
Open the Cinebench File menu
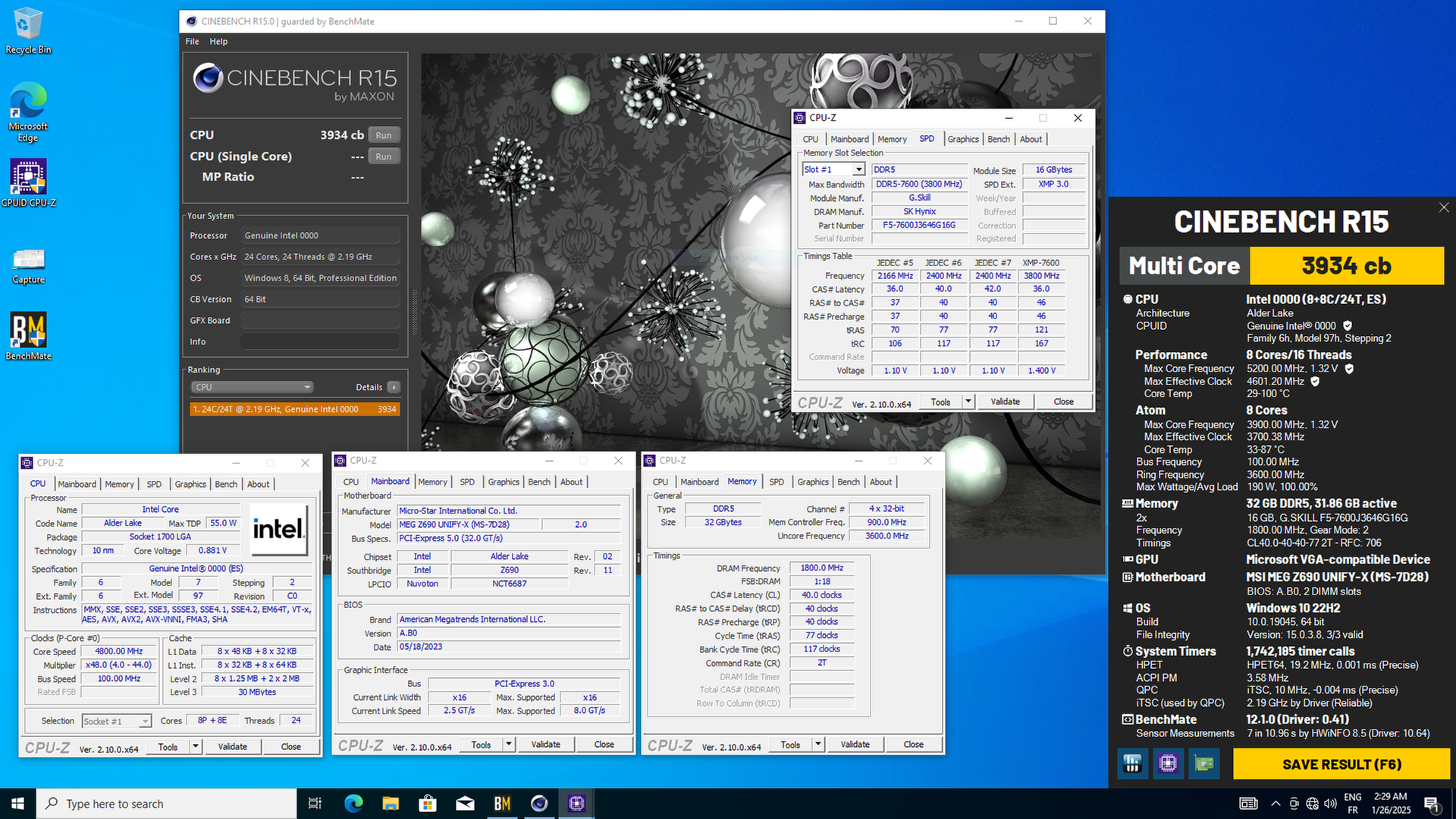point(192,42)
